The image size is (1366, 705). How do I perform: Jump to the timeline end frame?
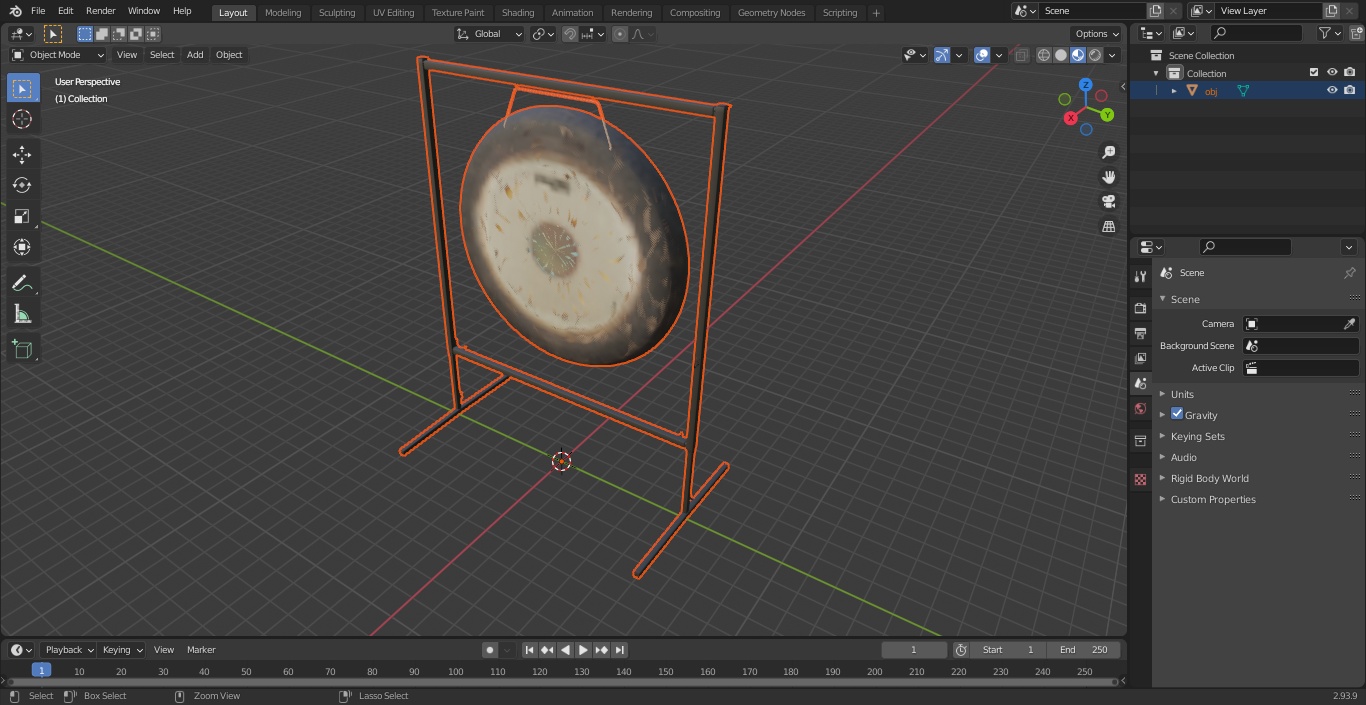pos(619,650)
